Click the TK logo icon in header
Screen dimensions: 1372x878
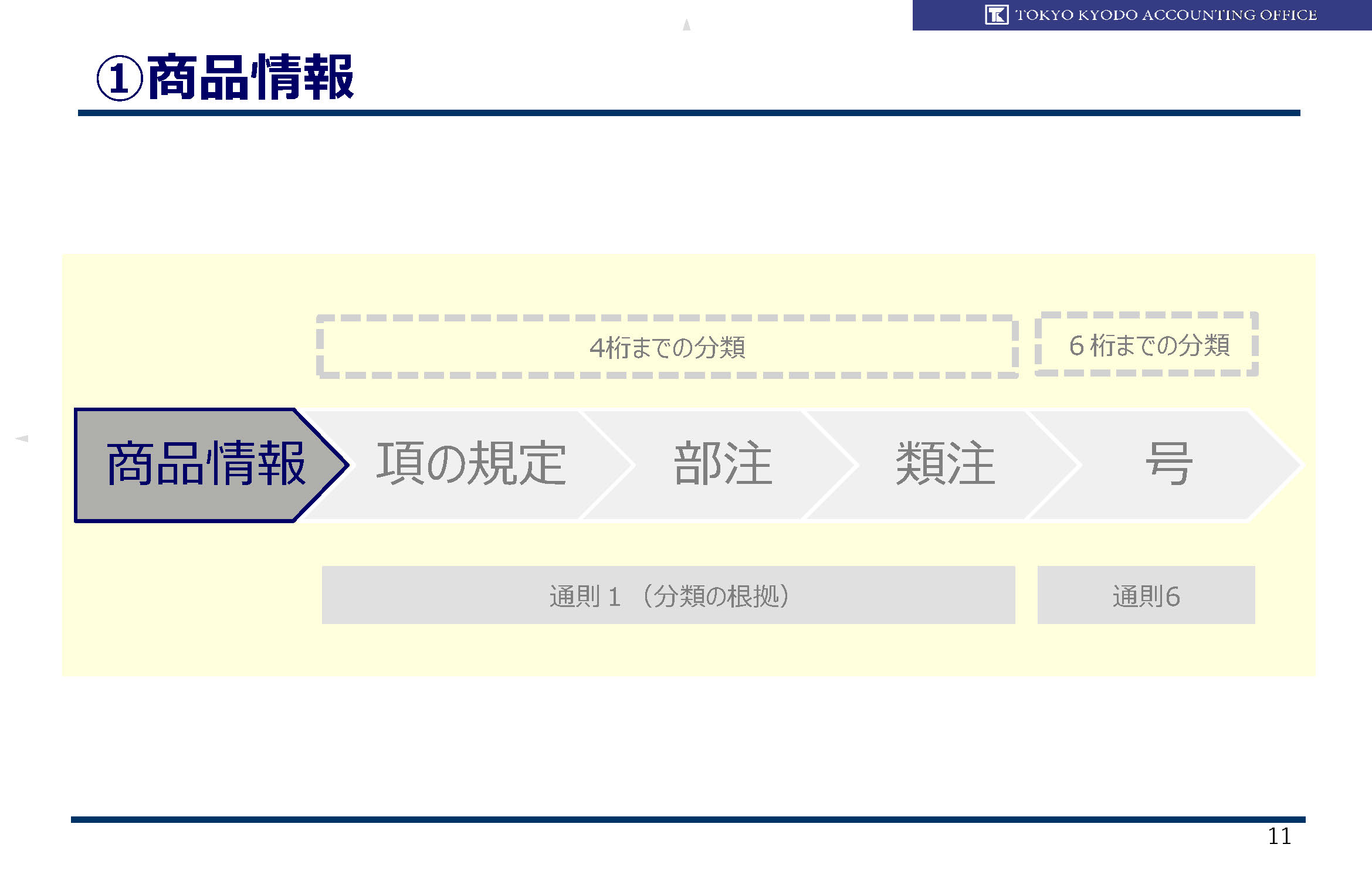996,15
